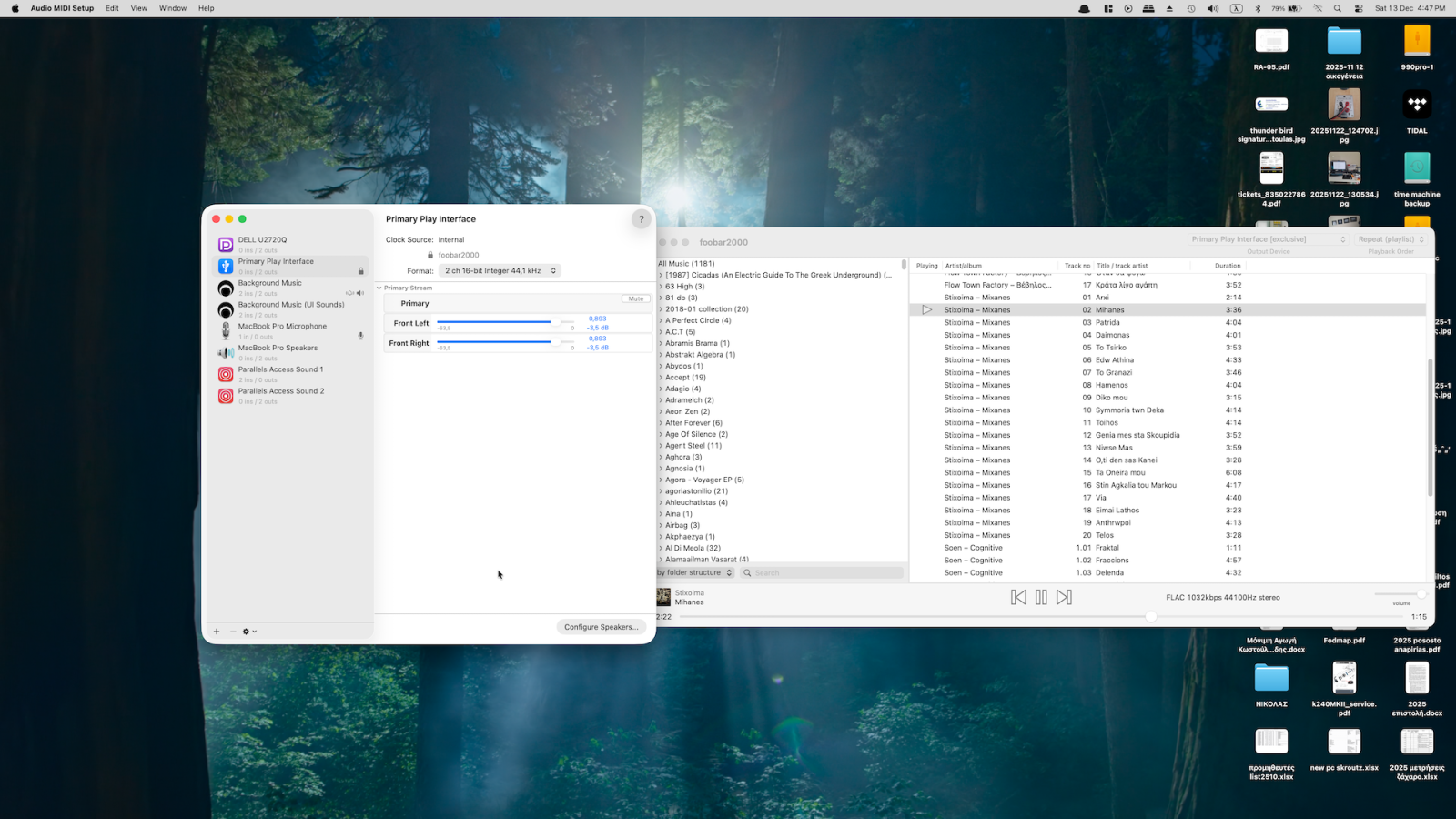The image size is (1456, 819).
Task: Add a new audio device with plus button
Action: pyautogui.click(x=216, y=631)
